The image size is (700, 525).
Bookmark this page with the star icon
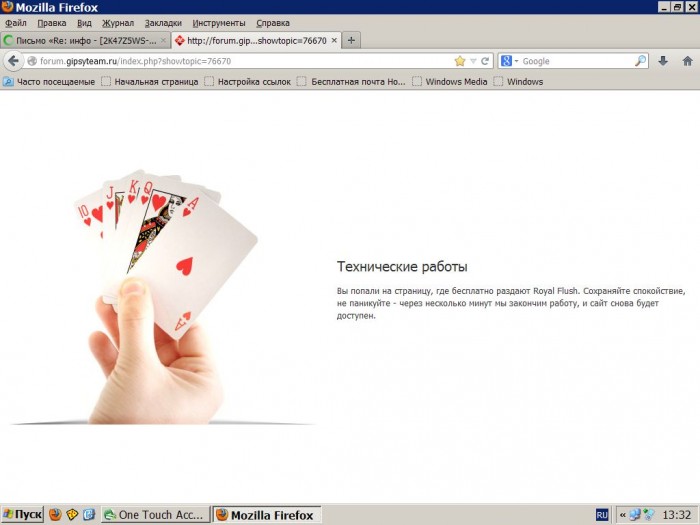[x=460, y=61]
